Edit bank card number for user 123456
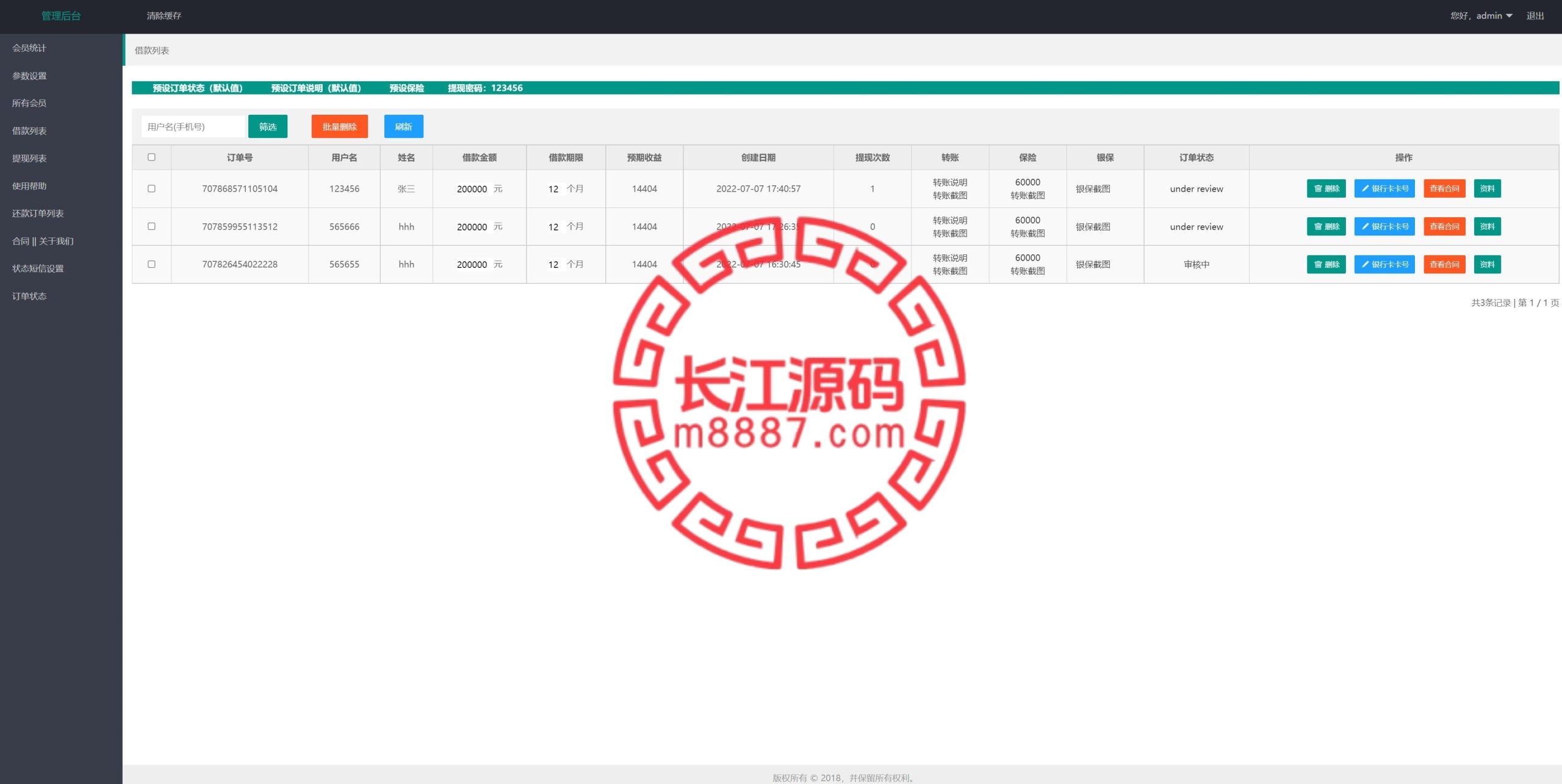 click(1384, 189)
